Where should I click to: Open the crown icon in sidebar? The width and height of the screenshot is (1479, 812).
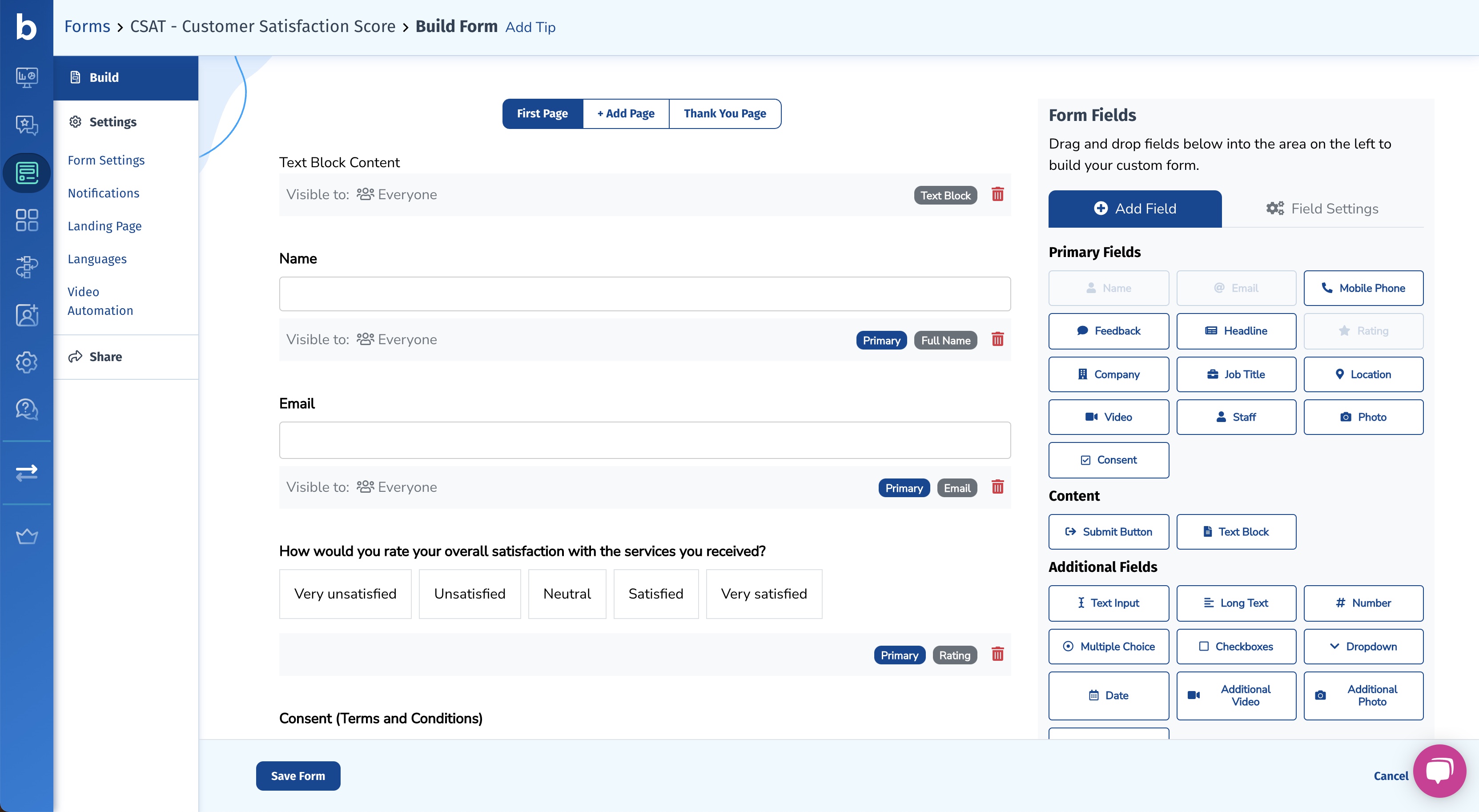tap(26, 536)
